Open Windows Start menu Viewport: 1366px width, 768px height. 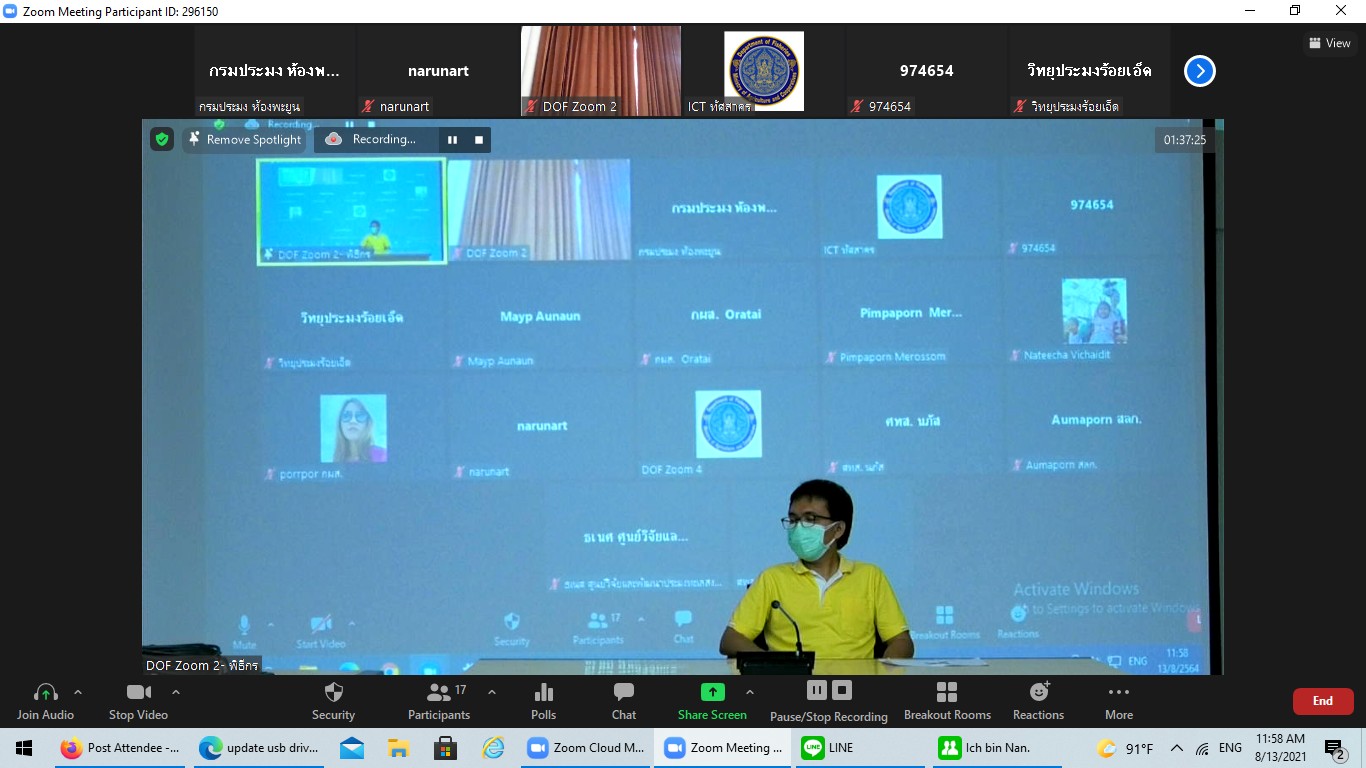(24, 748)
